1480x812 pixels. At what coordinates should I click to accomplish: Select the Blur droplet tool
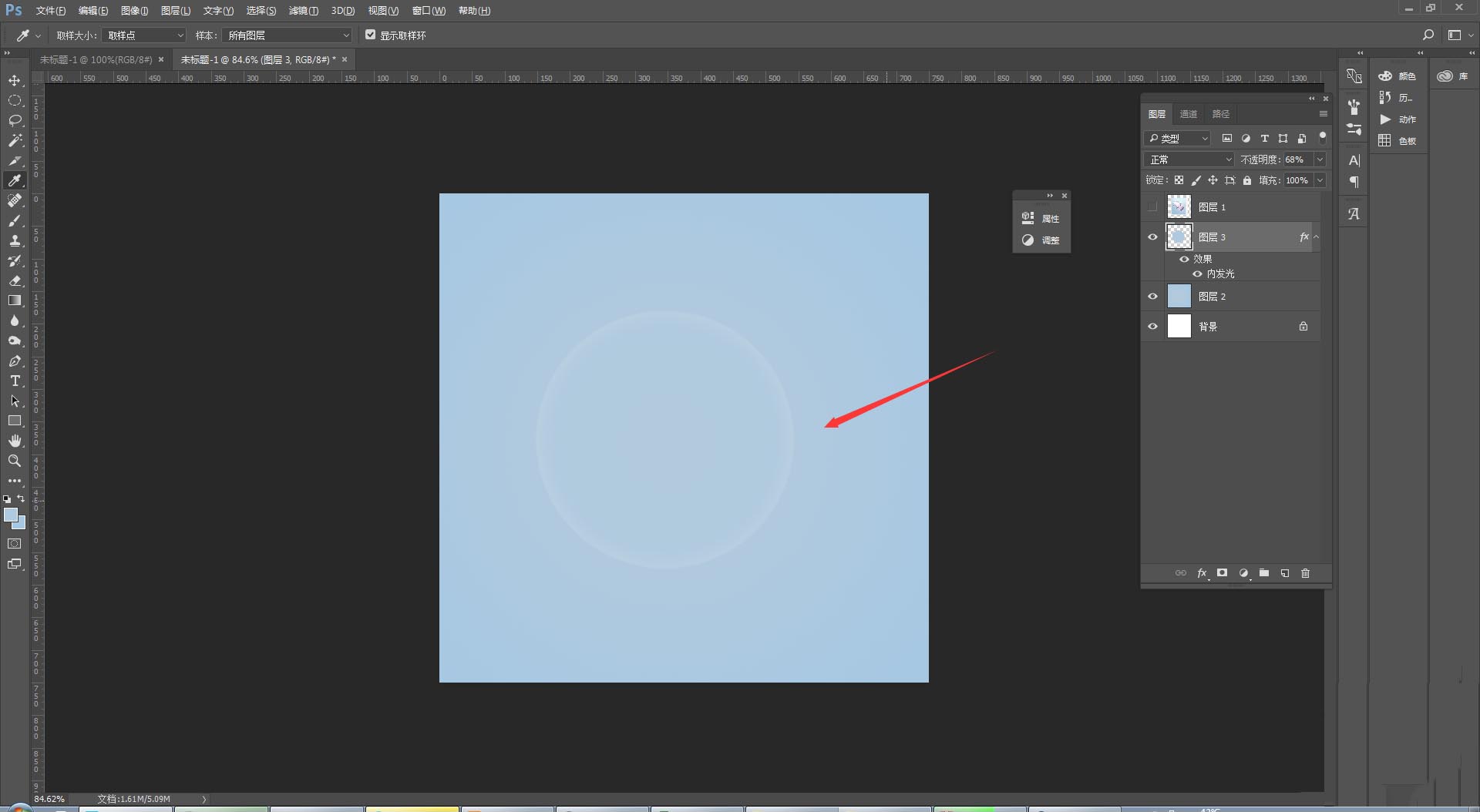tap(15, 320)
